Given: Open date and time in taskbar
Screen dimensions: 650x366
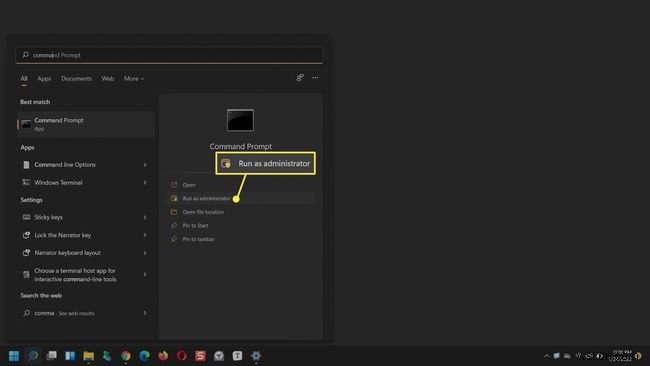Looking at the screenshot, I should (x=621, y=355).
